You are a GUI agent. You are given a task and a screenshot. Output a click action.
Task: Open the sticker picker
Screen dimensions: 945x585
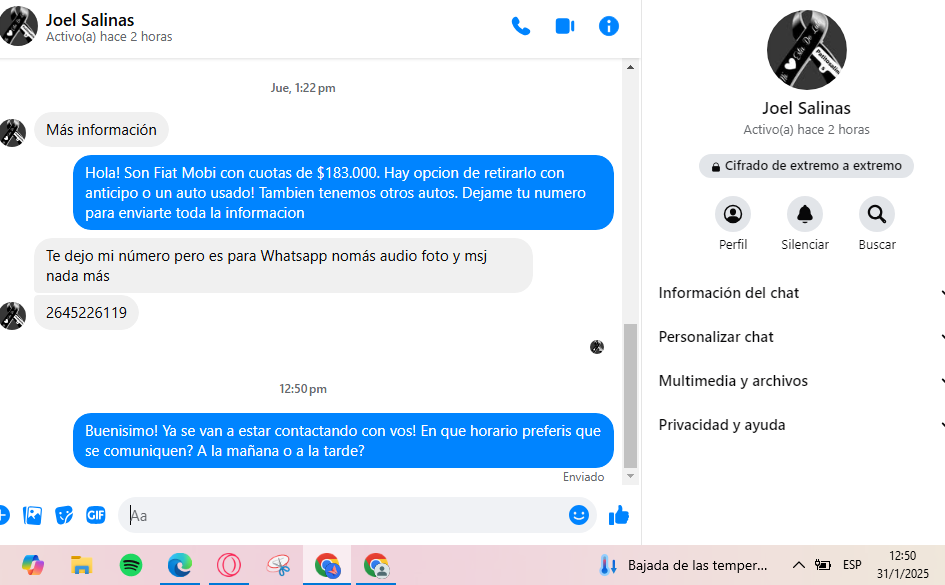(64, 515)
